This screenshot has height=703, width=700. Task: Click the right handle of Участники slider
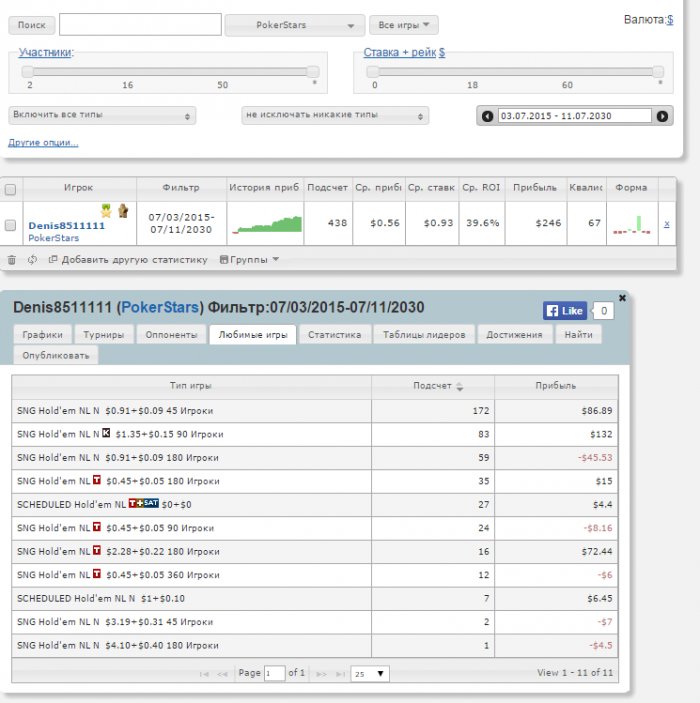click(313, 72)
